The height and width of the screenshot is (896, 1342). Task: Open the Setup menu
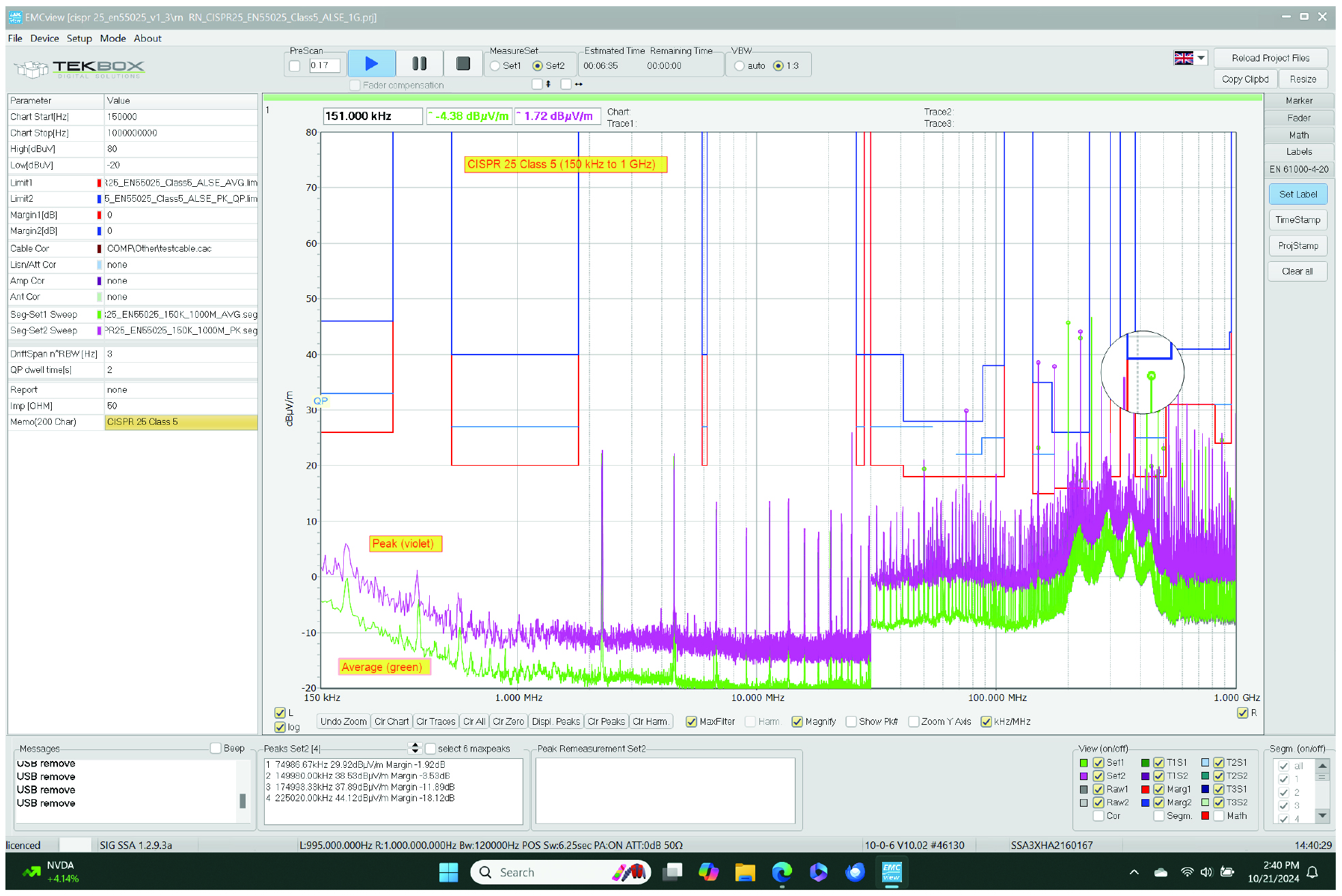click(x=79, y=38)
